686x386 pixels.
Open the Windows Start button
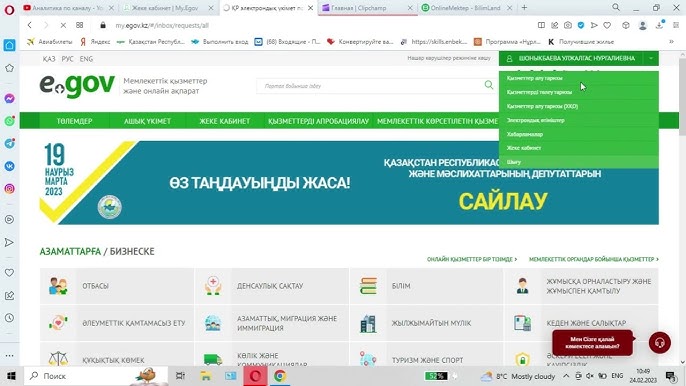pyautogui.click(x=11, y=376)
